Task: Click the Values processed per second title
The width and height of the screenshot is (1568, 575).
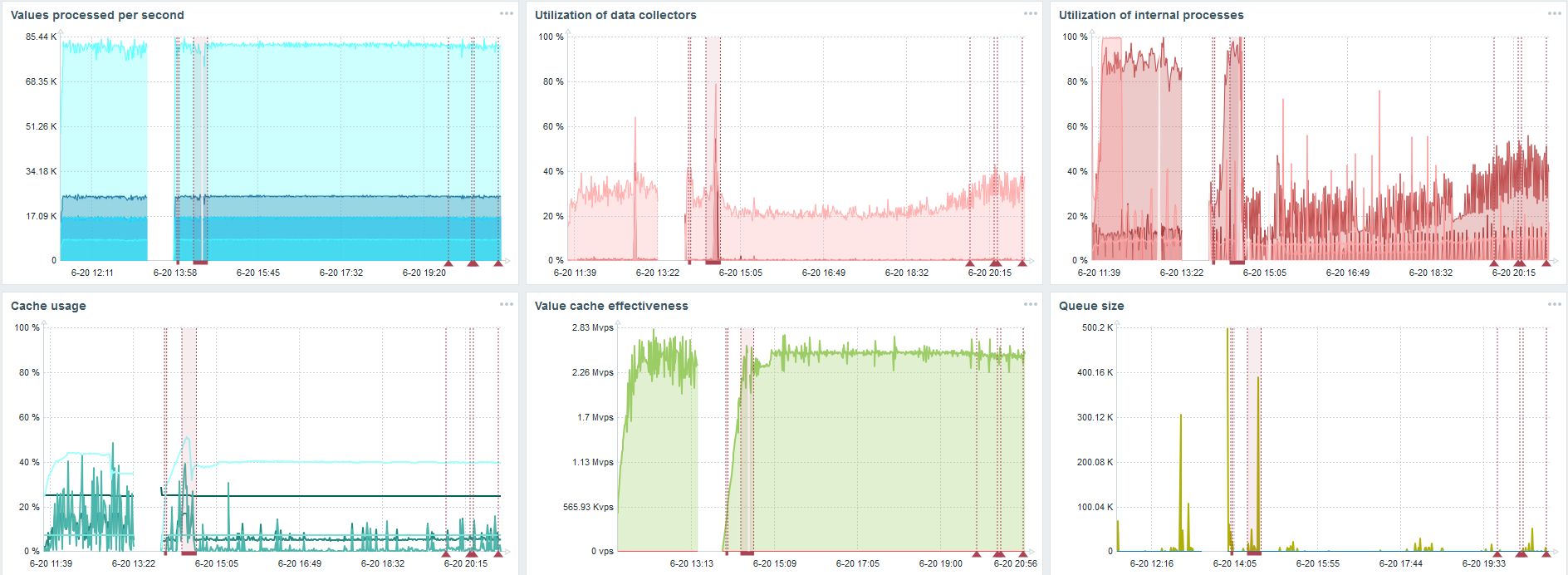Action: (97, 15)
